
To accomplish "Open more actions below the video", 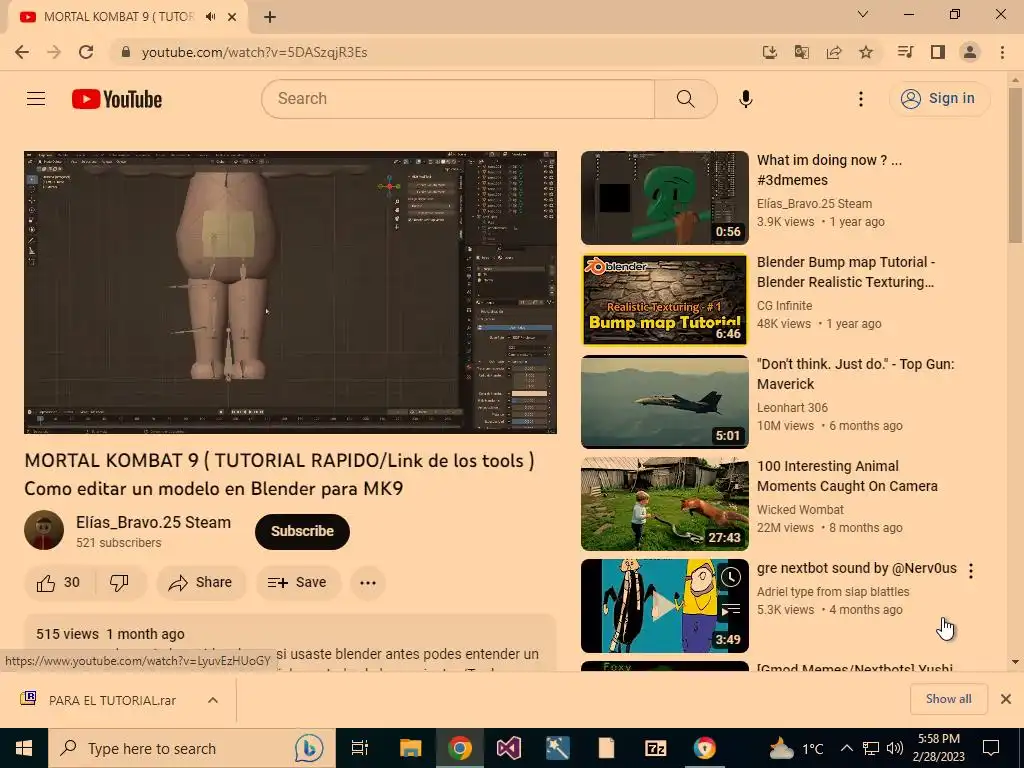I will tap(368, 583).
